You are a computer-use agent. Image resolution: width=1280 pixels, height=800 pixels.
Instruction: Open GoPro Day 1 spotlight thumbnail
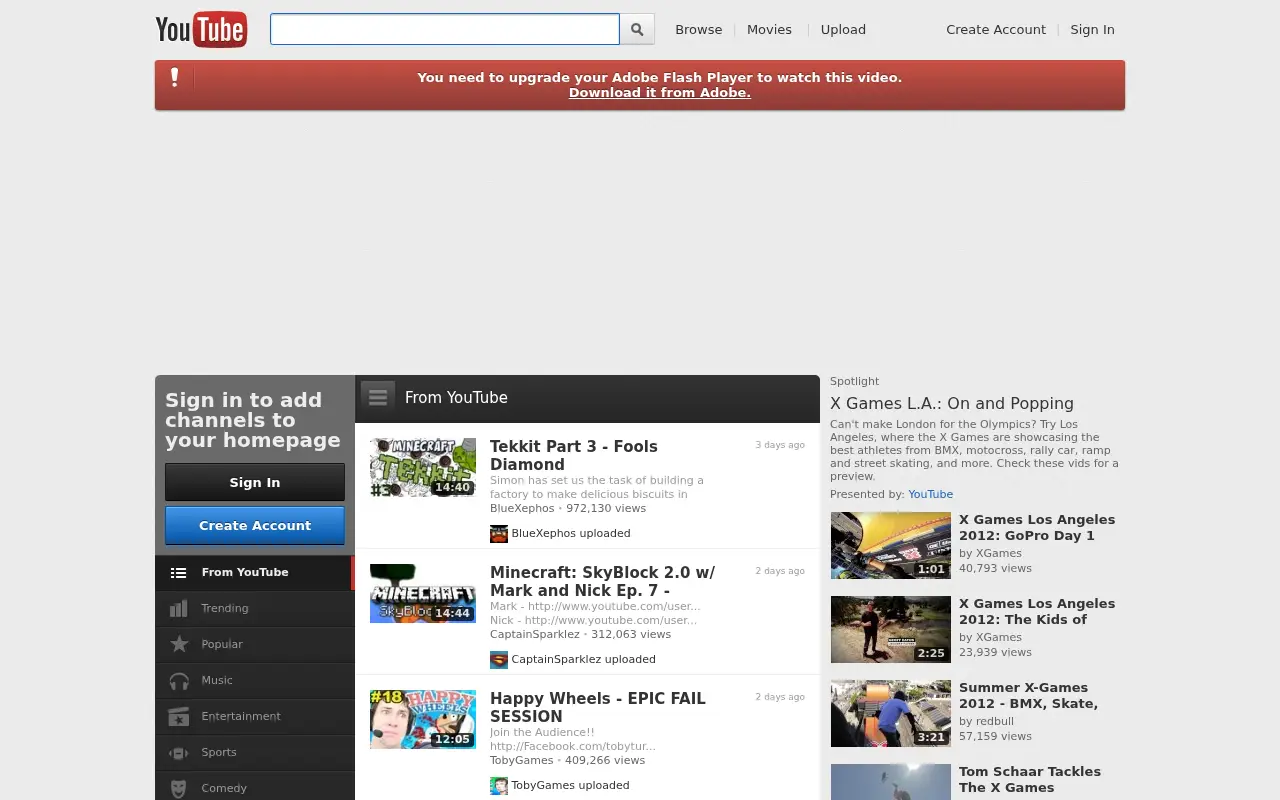891,545
